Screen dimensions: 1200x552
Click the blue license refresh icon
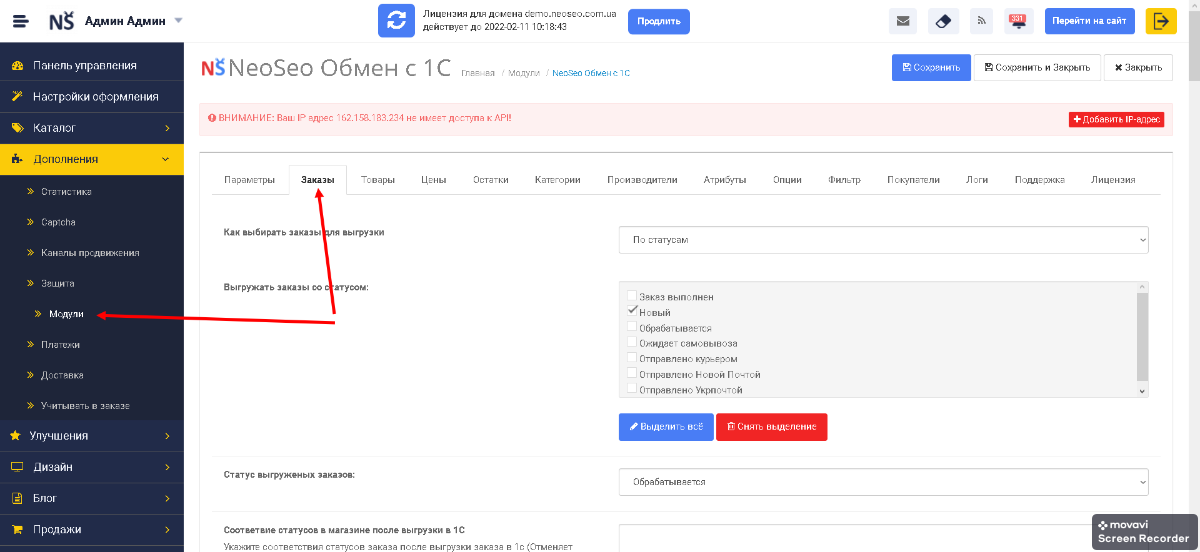pos(396,21)
